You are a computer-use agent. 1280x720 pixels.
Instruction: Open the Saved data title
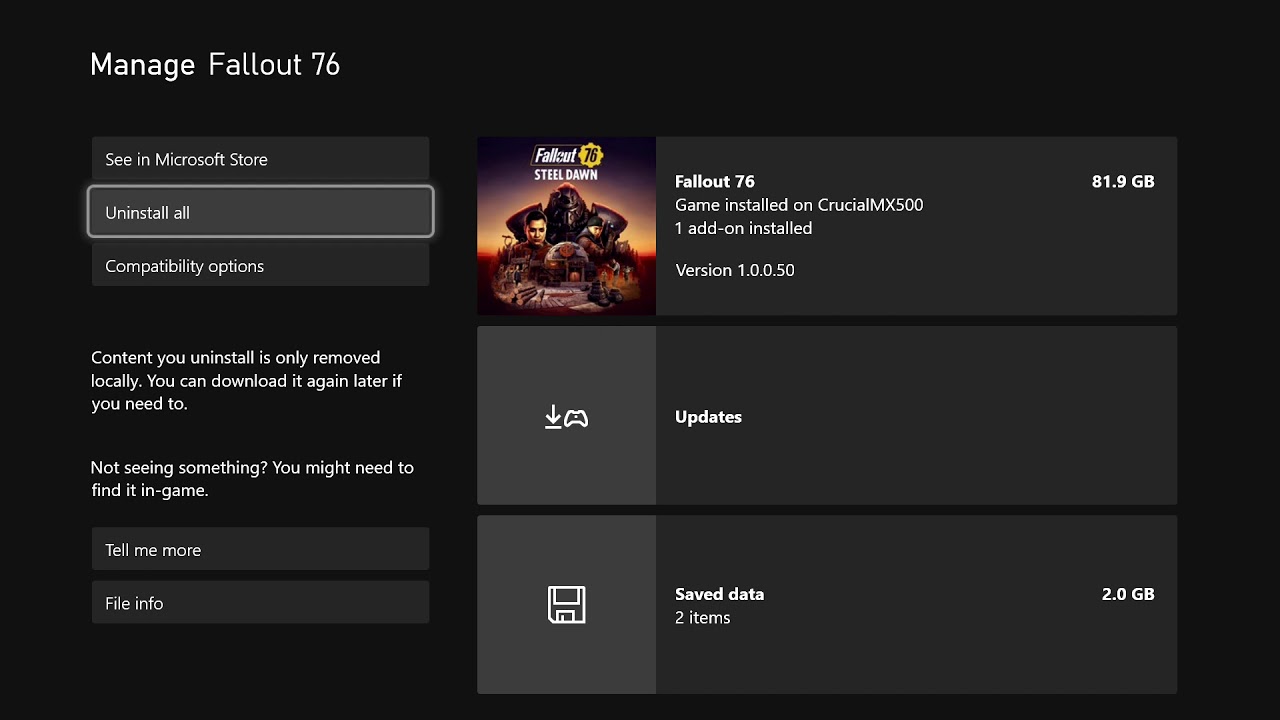click(x=719, y=594)
